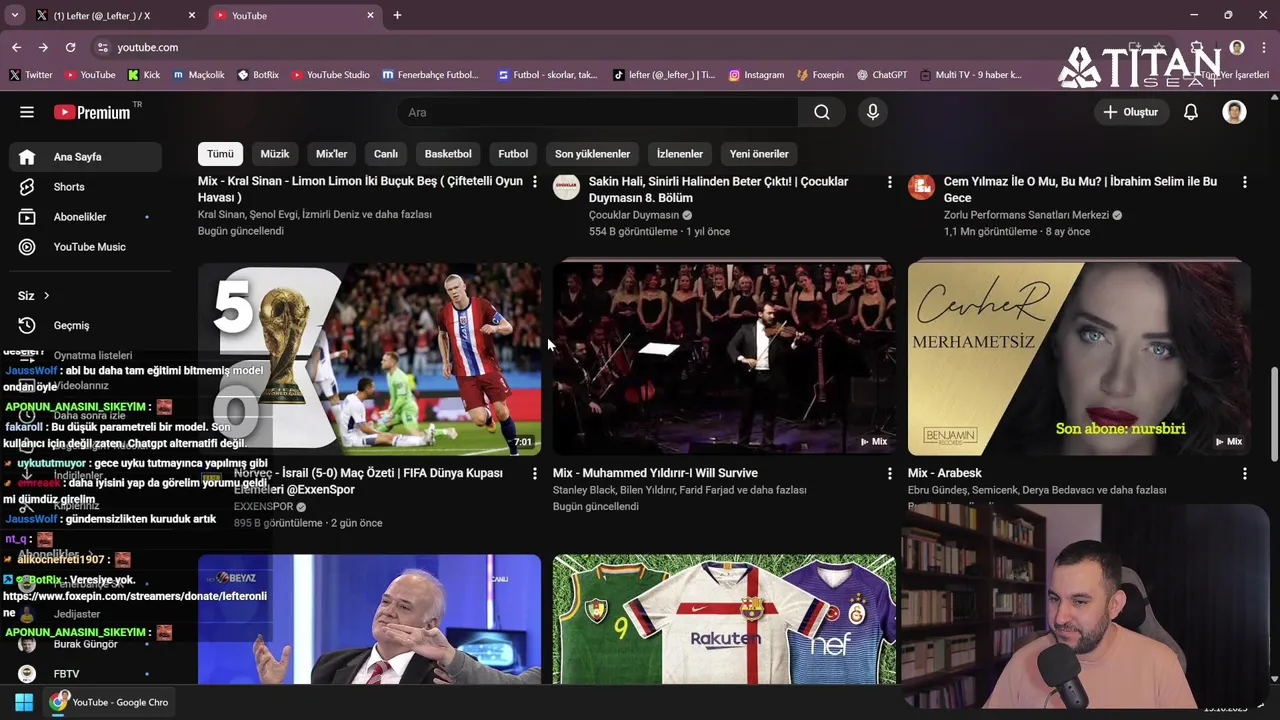View site information icon in address bar
The image size is (1280, 720).
click(x=102, y=47)
